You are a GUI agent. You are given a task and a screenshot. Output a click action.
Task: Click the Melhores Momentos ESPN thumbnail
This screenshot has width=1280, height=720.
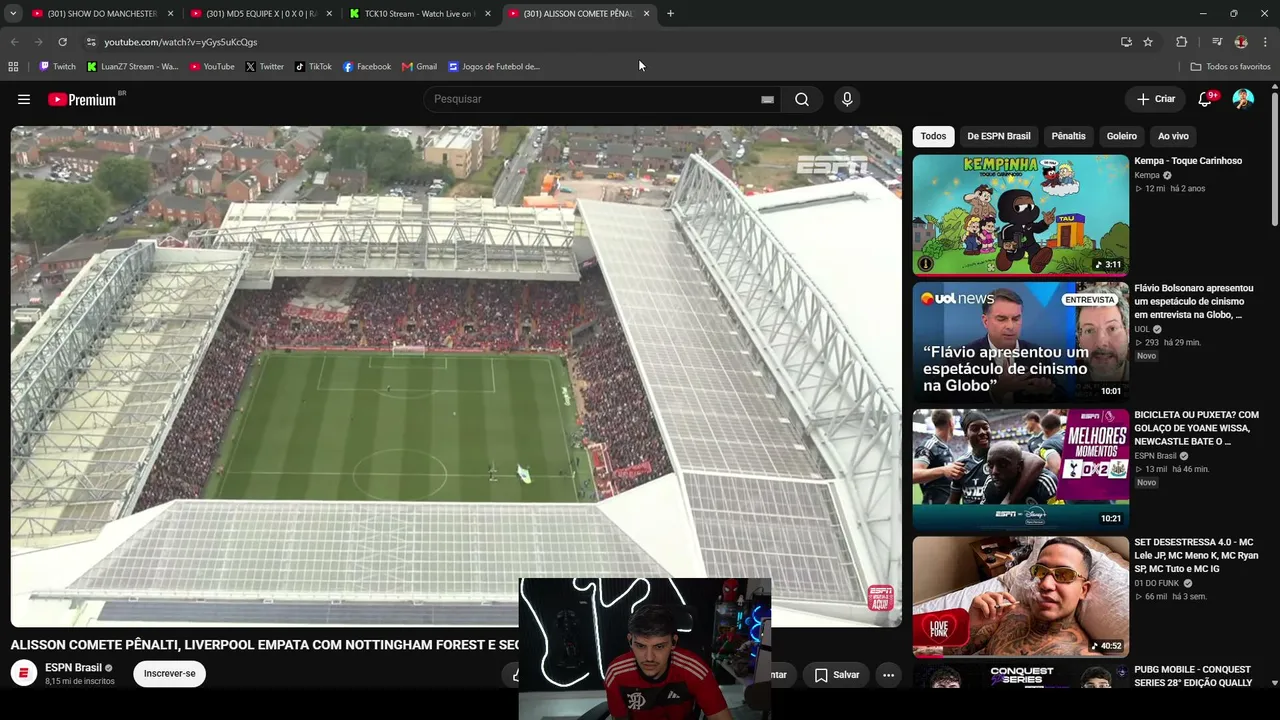(1020, 469)
